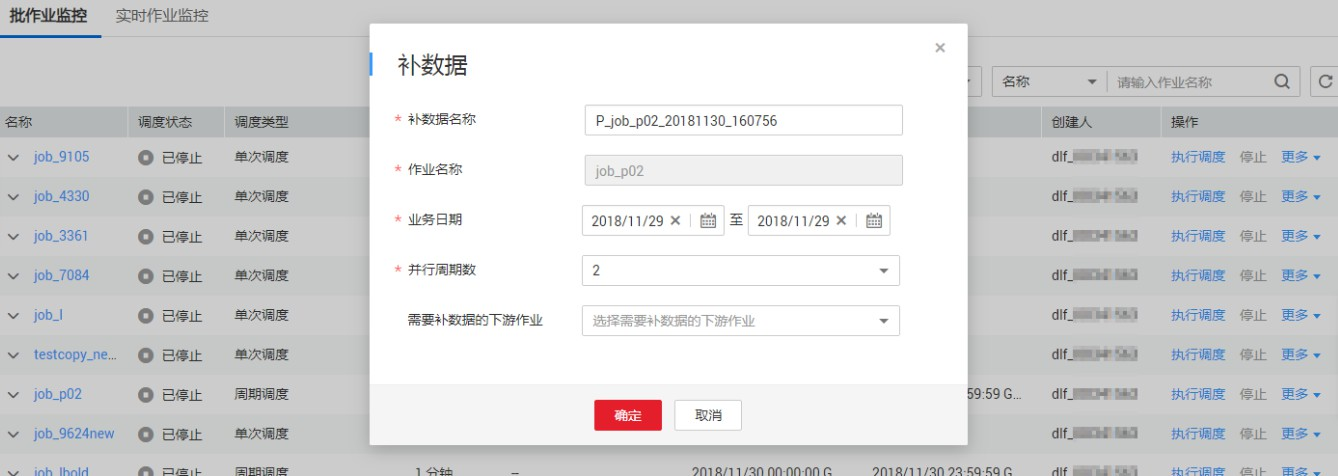Click 执行调度 for job_9624new
This screenshot has height=476, width=1338.
point(1198,434)
